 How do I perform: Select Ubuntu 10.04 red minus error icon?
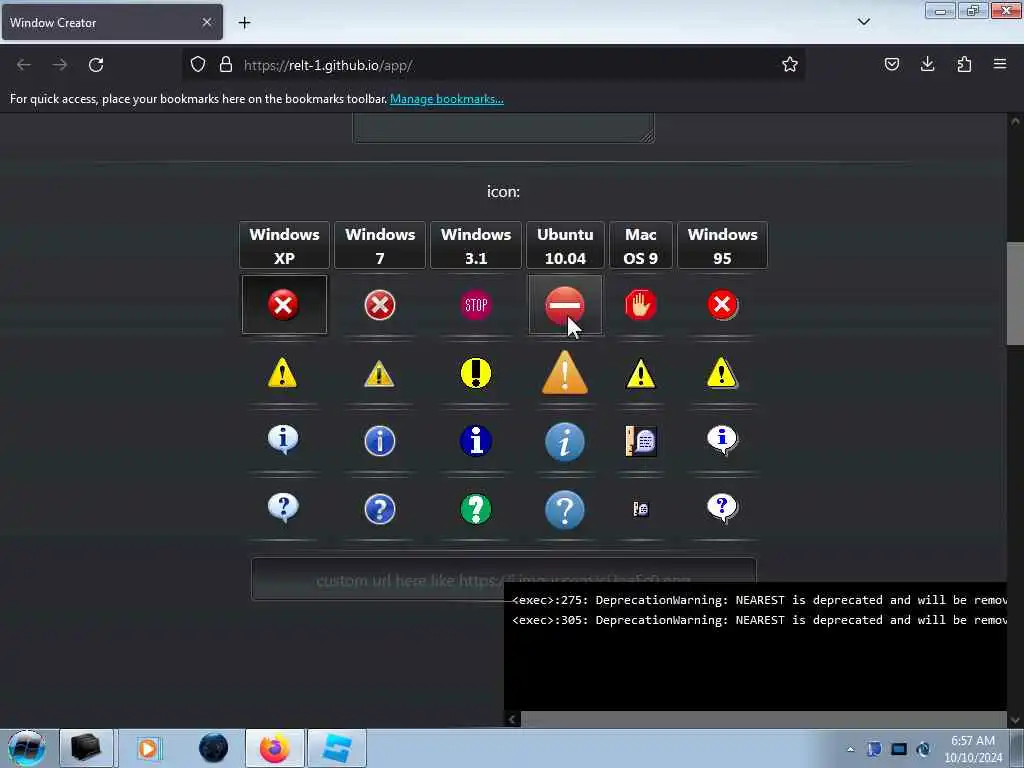tap(565, 305)
